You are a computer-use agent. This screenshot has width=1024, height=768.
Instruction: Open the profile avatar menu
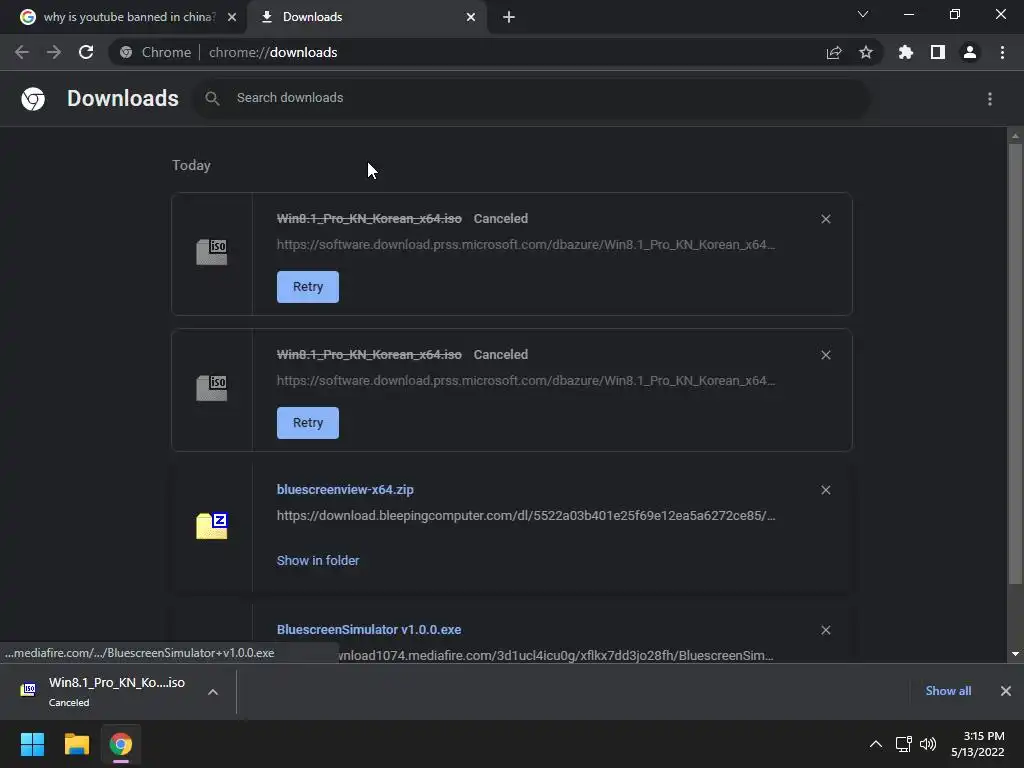click(970, 52)
